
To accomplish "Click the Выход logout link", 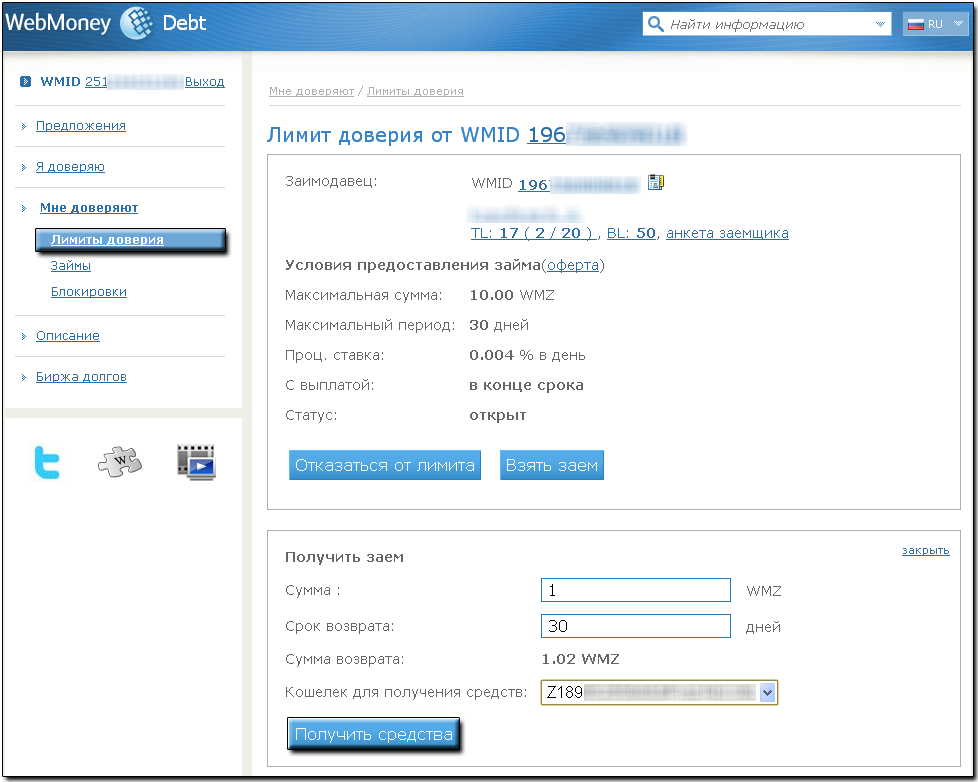I will [205, 82].
